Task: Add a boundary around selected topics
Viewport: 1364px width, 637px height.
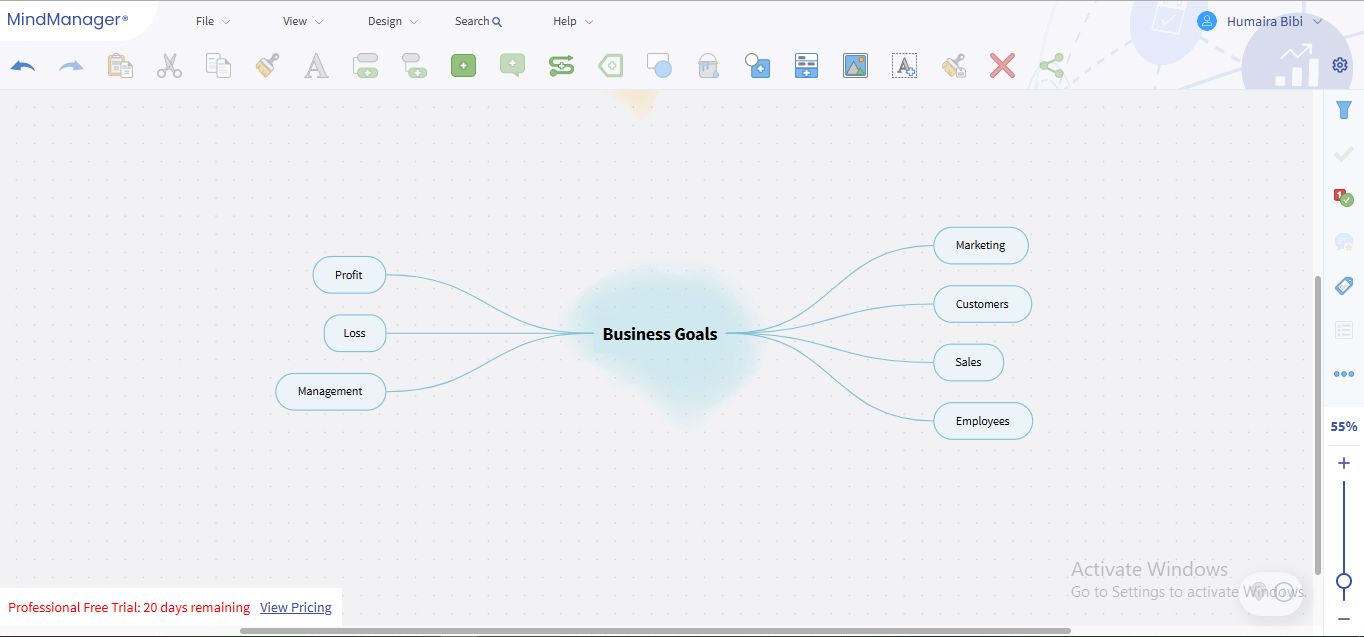Action: (x=610, y=65)
